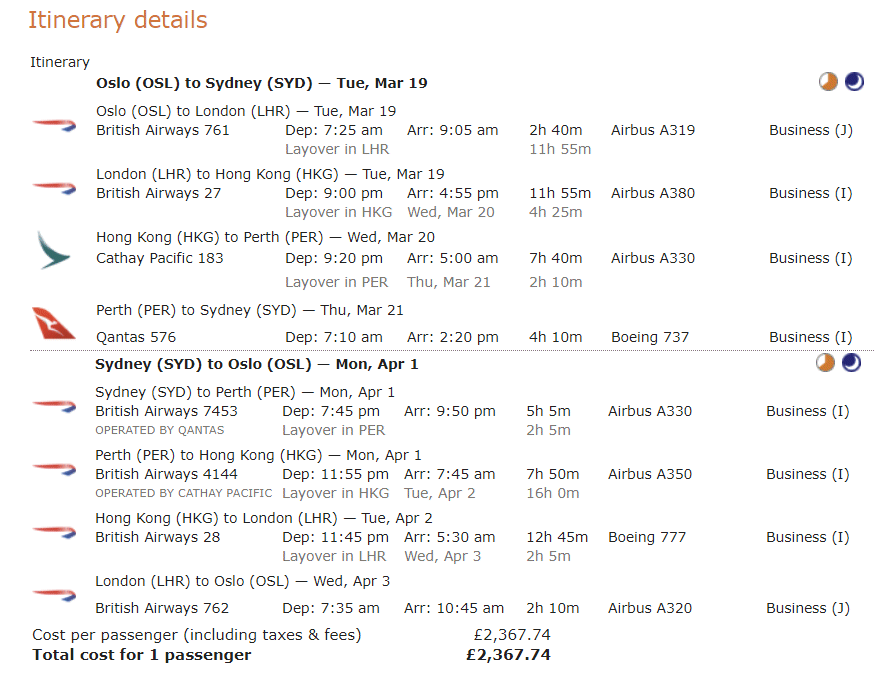The height and width of the screenshot is (678, 874).
Task: Click the British Airways logo for flight 28
Action: 54,531
